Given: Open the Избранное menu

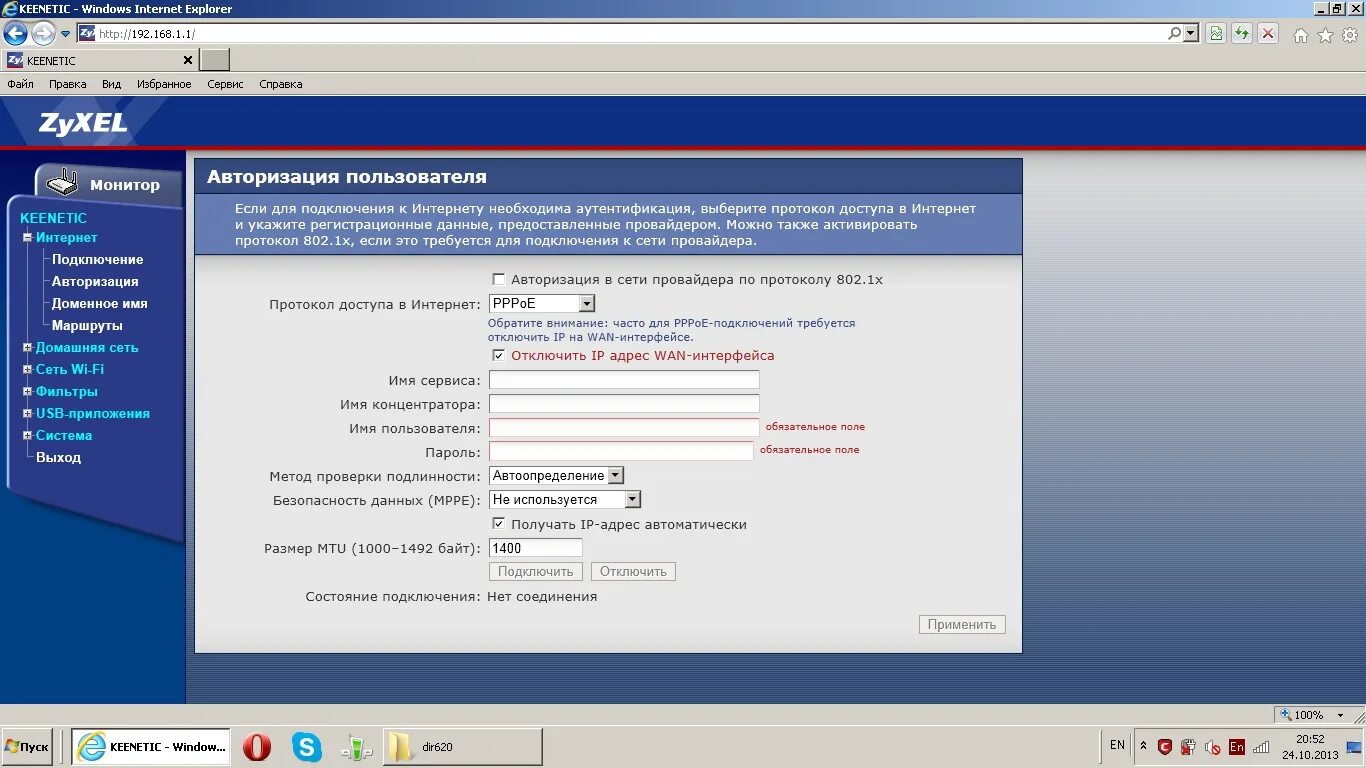Looking at the screenshot, I should click(x=164, y=84).
